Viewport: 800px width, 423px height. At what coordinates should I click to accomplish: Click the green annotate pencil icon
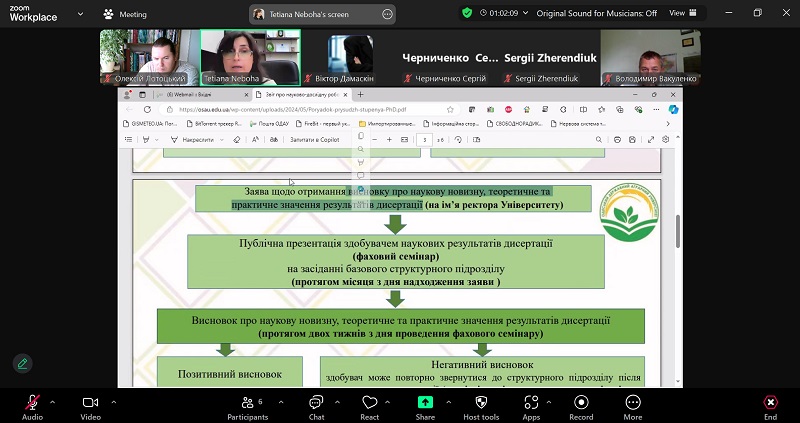coord(22,363)
